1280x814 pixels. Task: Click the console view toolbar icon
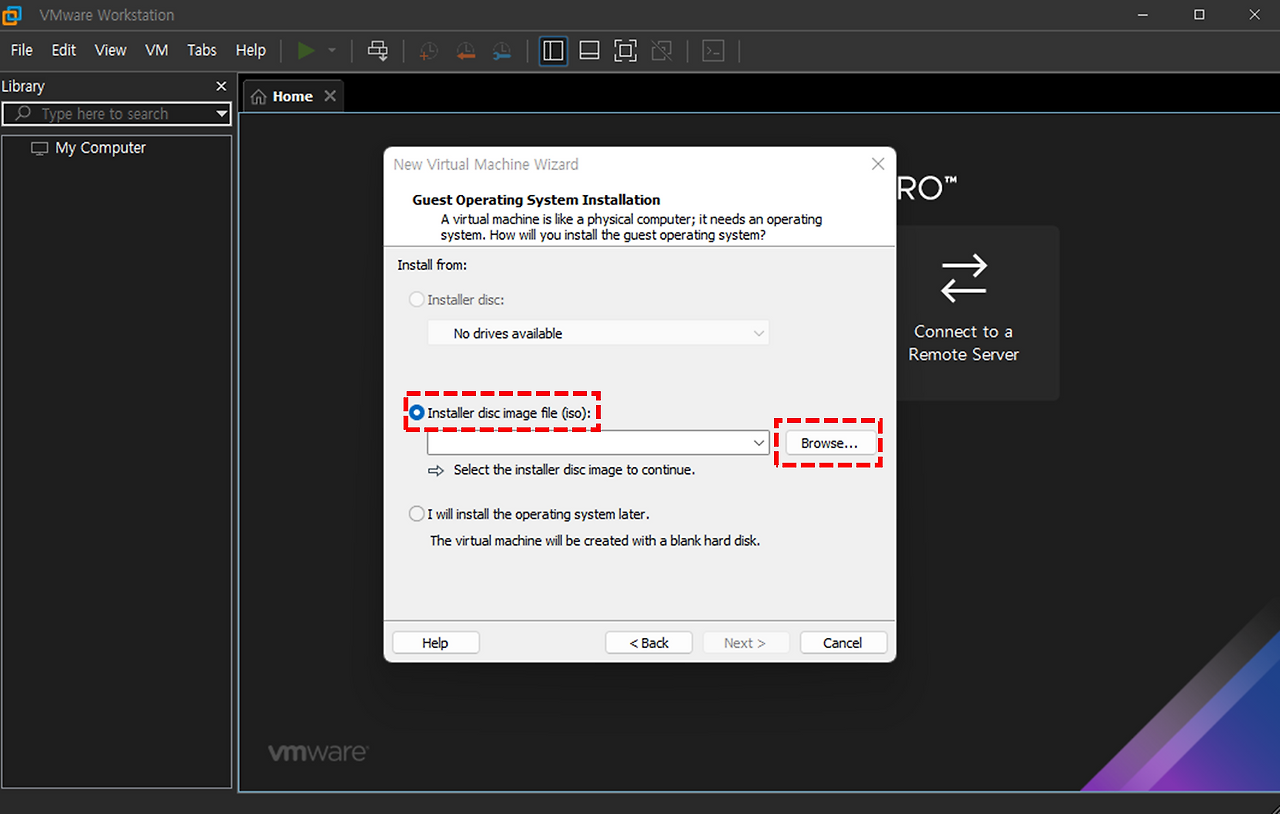point(713,51)
